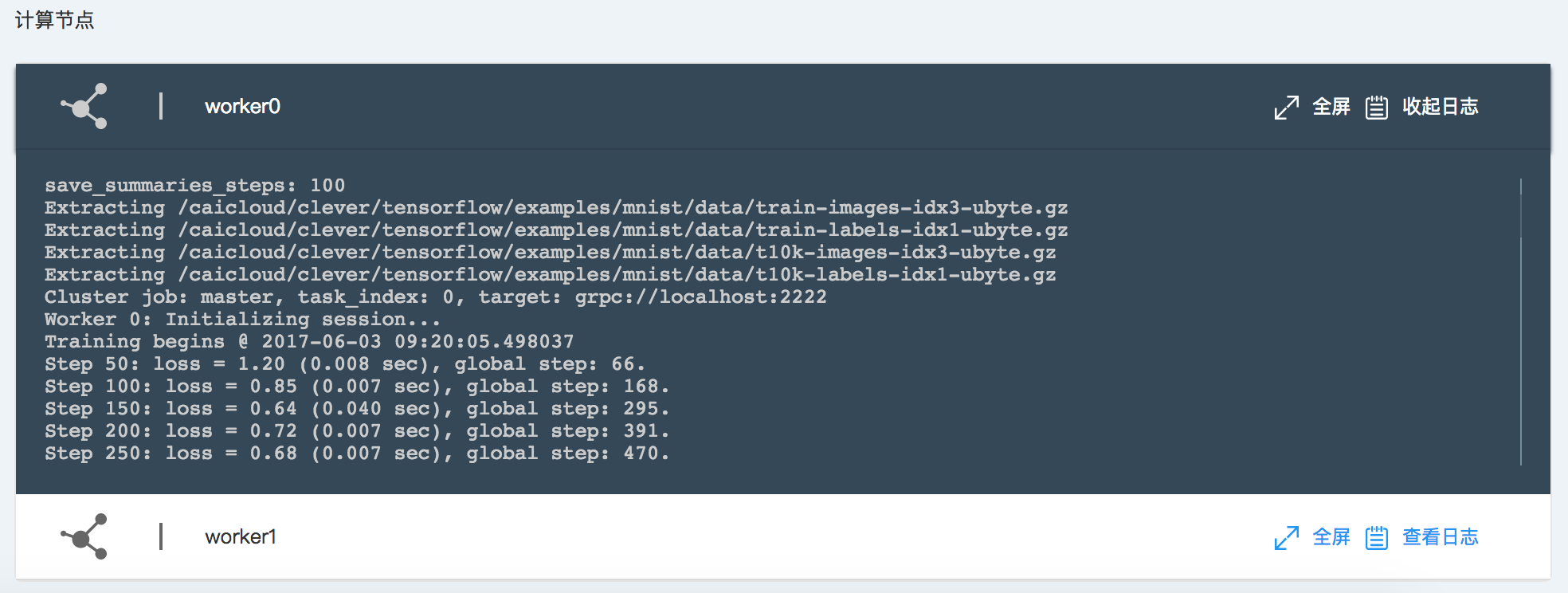Open worker0 log with 全屏 text

click(1331, 107)
